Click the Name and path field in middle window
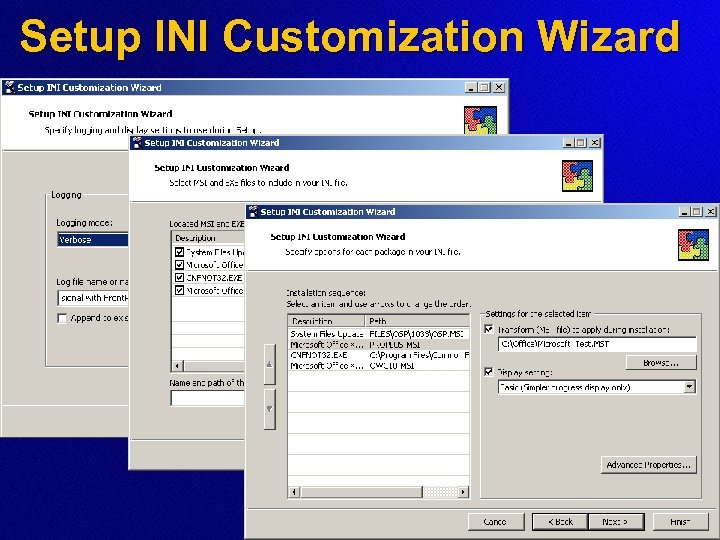 click(x=207, y=398)
